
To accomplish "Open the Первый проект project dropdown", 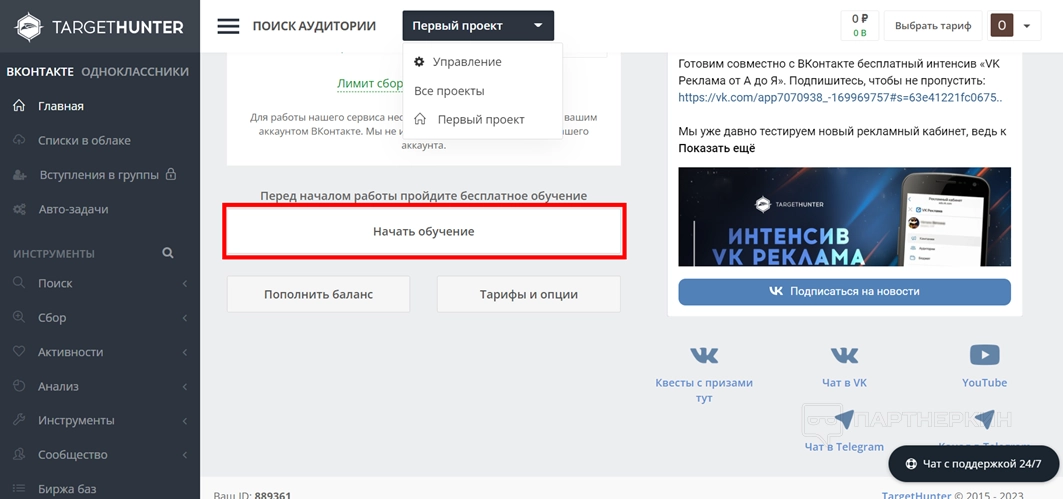I will pos(478,26).
